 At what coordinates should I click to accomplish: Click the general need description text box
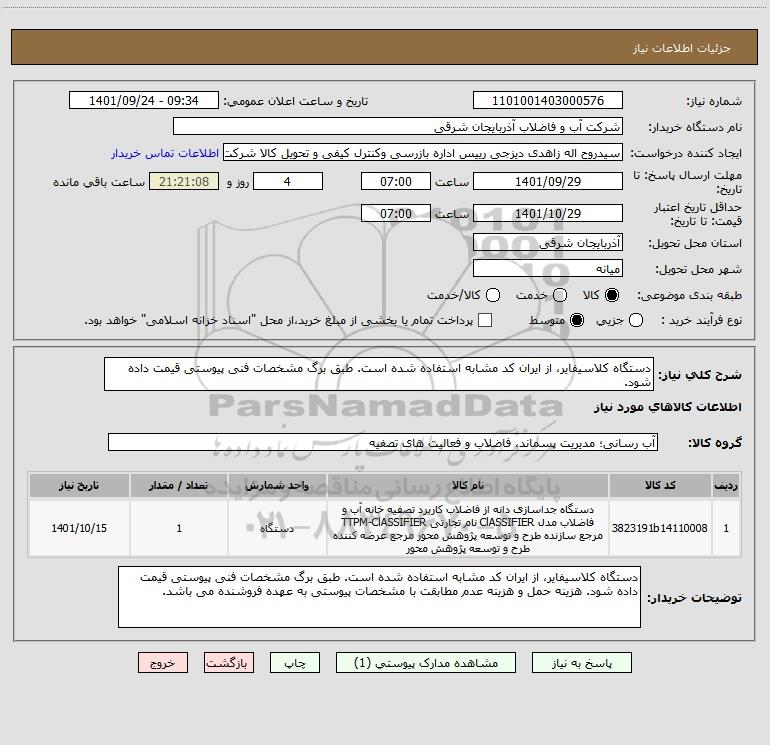[x=379, y=375]
